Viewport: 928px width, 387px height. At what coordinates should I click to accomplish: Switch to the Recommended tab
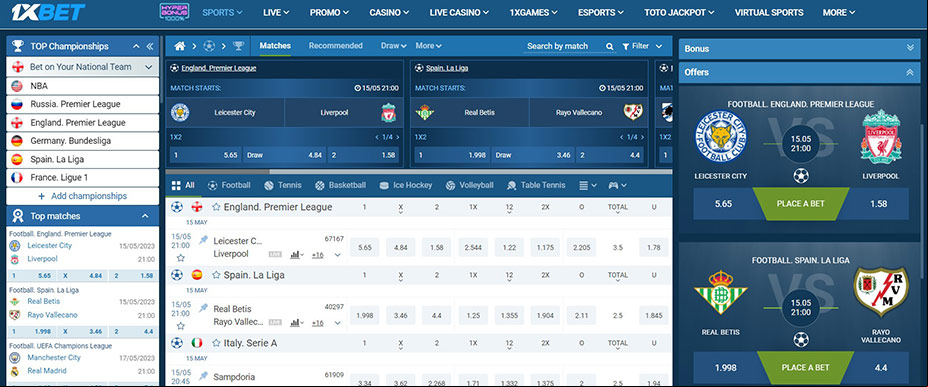(x=336, y=46)
